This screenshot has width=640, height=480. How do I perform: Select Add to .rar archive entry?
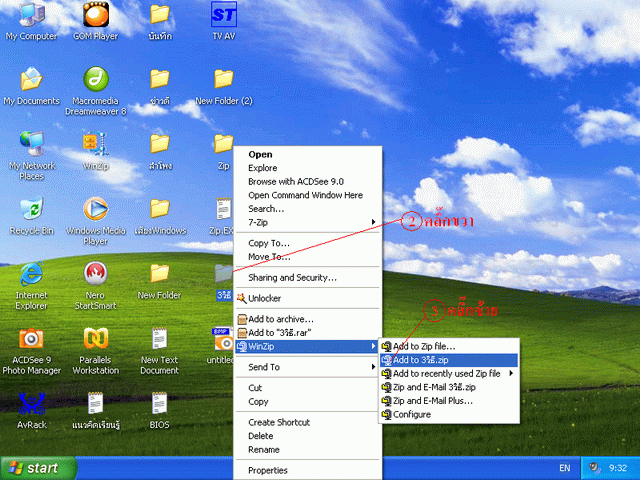click(x=308, y=333)
